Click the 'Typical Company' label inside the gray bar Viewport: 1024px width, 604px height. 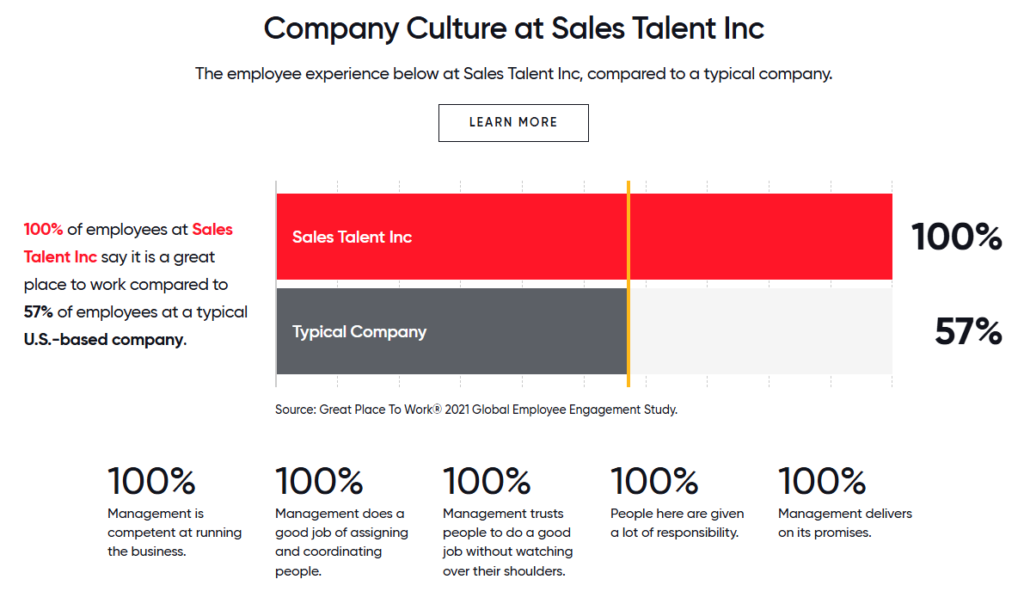(359, 332)
